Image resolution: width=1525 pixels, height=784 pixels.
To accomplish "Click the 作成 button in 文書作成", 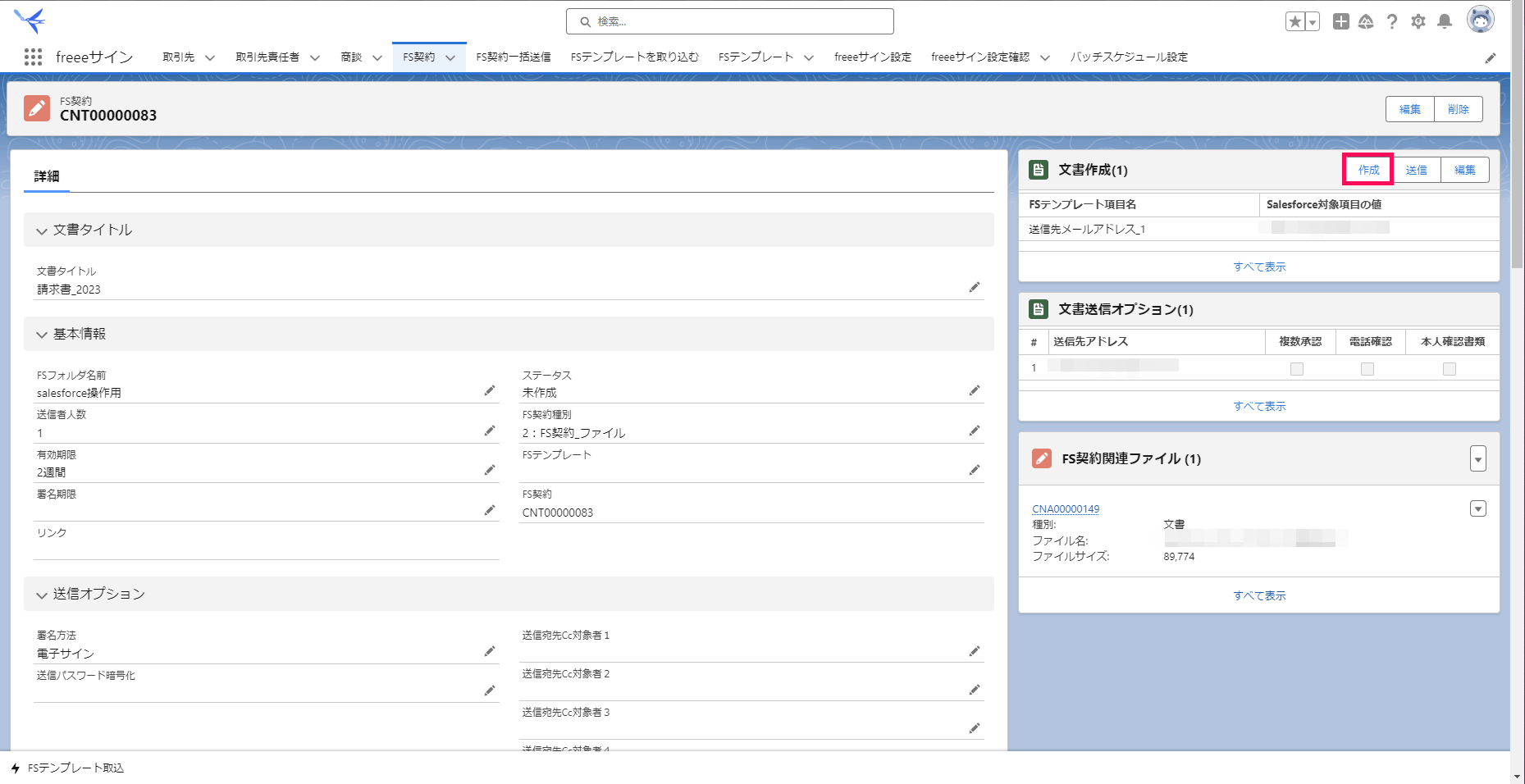I will coord(1368,170).
